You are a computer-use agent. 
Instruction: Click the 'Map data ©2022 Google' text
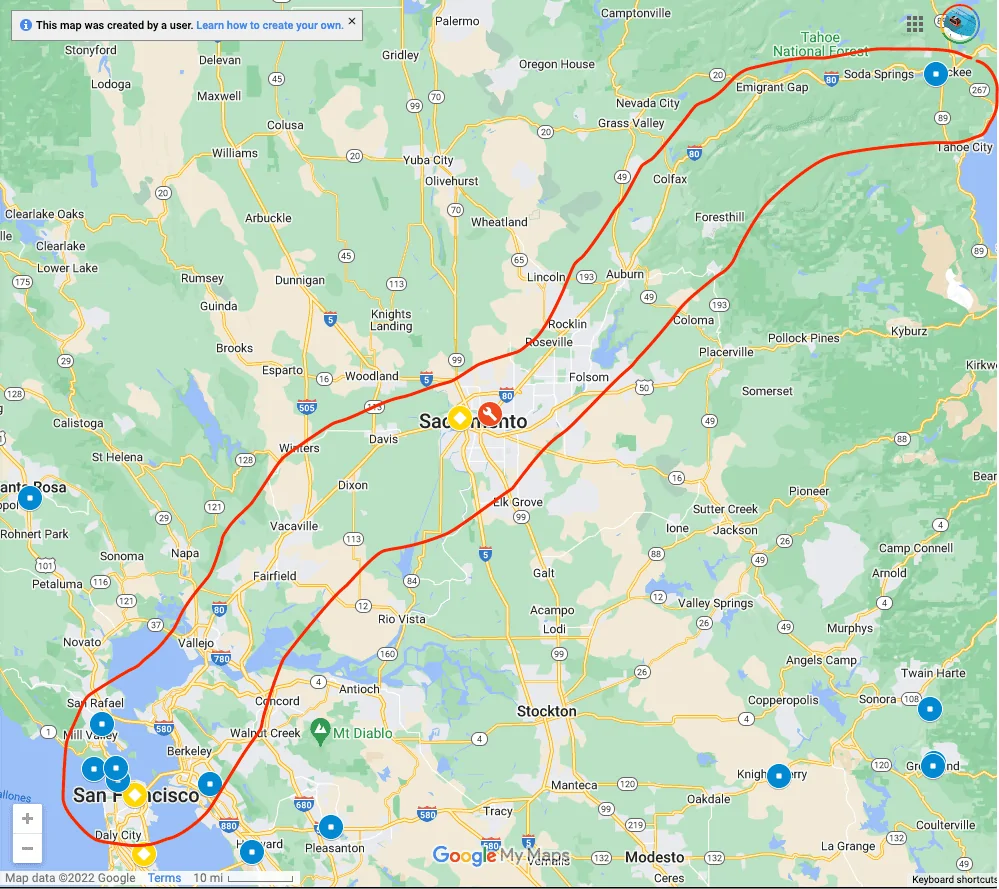(x=70, y=878)
